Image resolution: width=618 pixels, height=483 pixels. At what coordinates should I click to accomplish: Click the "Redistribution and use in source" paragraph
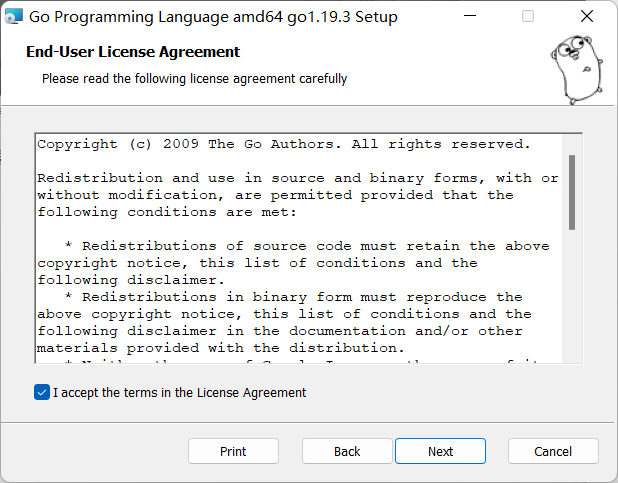click(x=297, y=195)
